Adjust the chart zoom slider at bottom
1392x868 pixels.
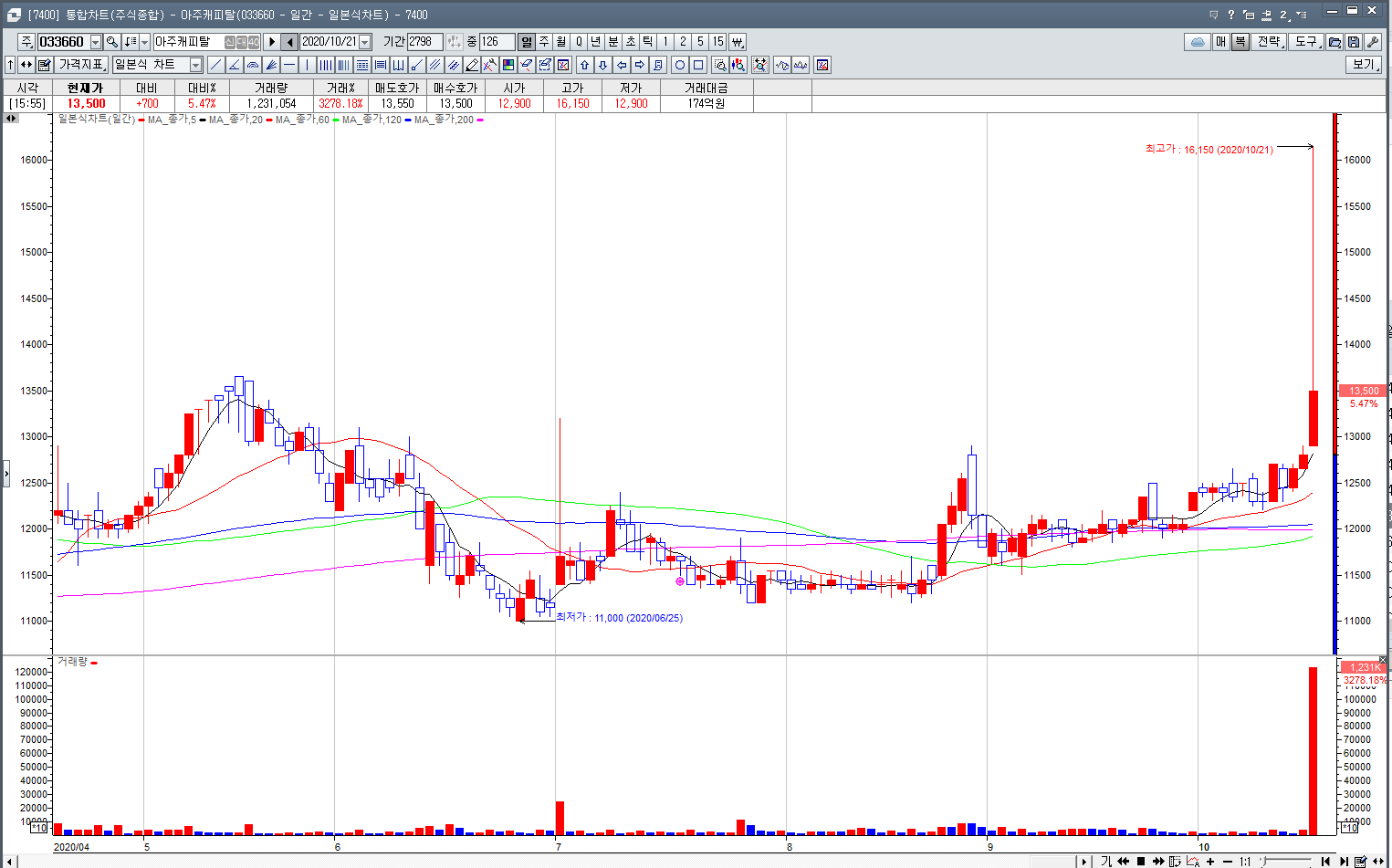[x=1287, y=861]
